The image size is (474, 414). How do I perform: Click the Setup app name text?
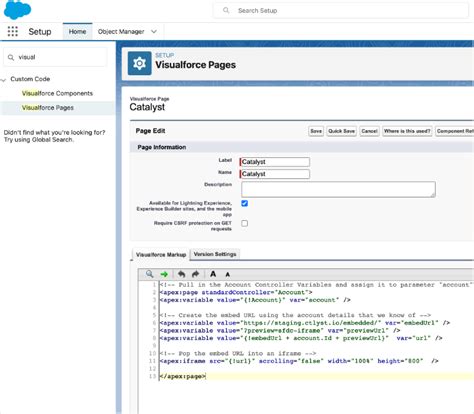[x=40, y=32]
